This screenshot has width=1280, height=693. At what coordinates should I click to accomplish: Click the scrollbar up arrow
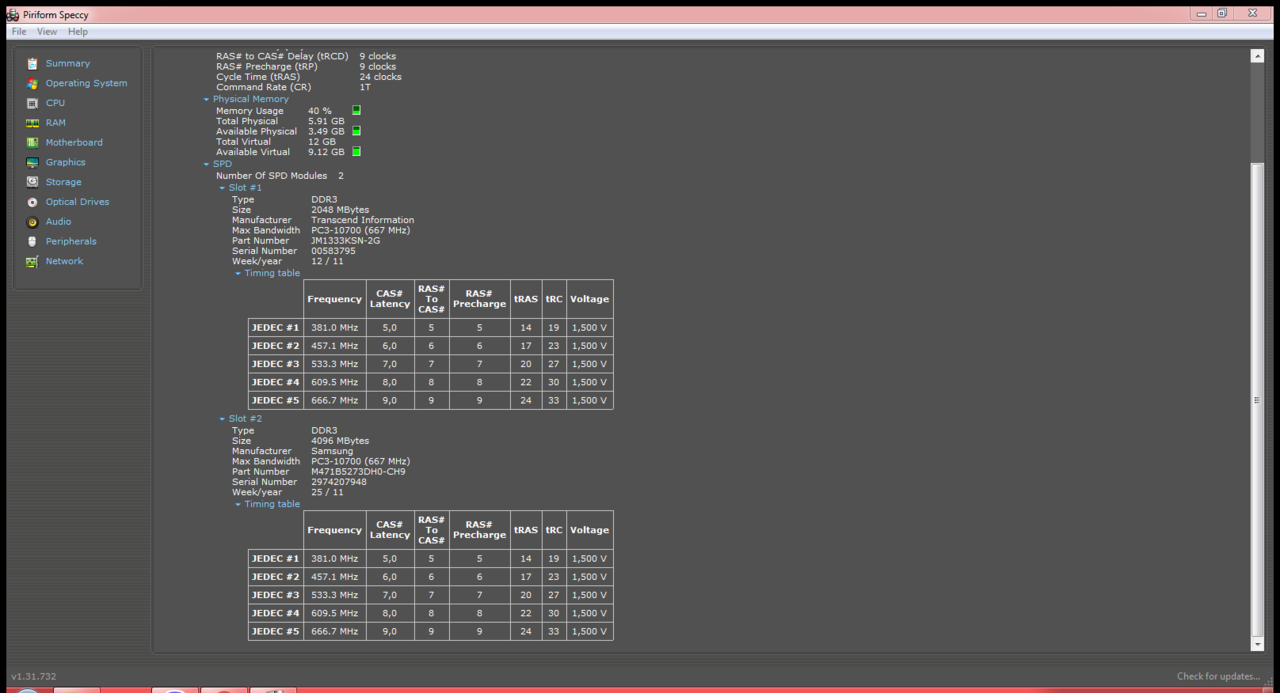tap(1257, 57)
